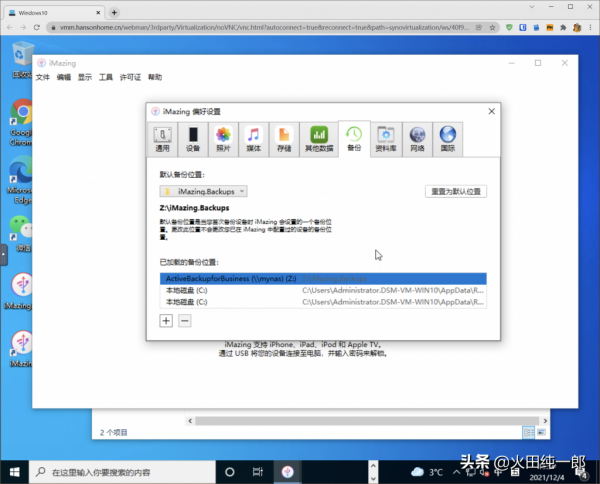Open the Google Chrome desktop shortcut
The height and width of the screenshot is (484, 600).
[21, 122]
